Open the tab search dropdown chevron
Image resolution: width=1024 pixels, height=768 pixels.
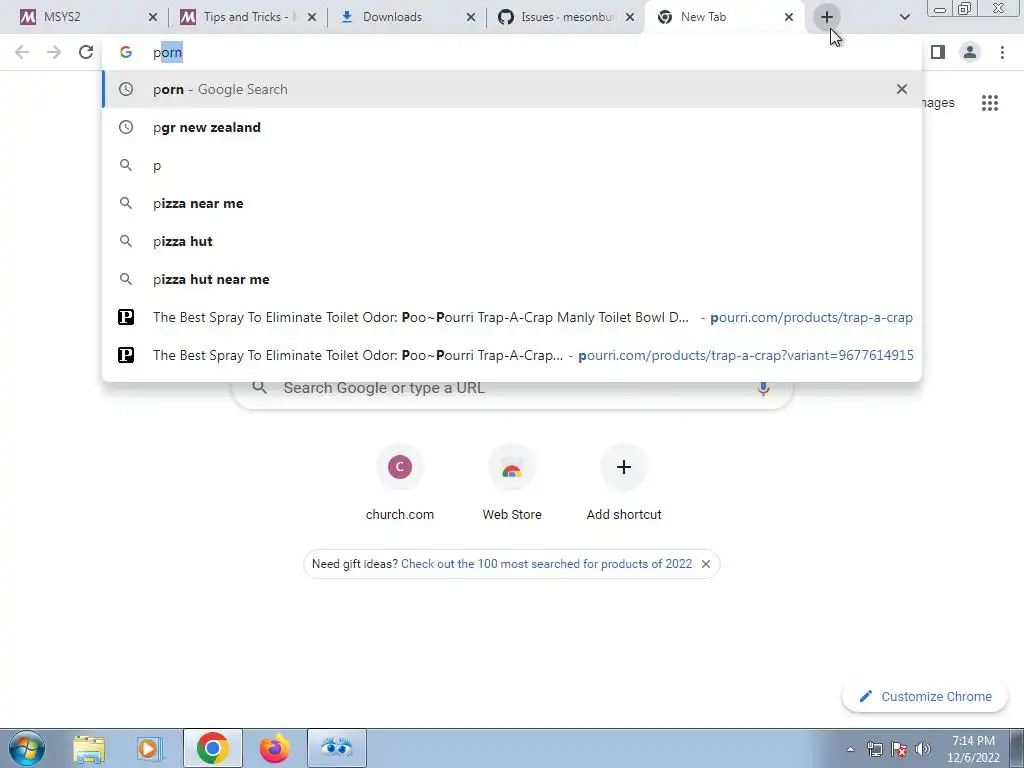(x=904, y=17)
